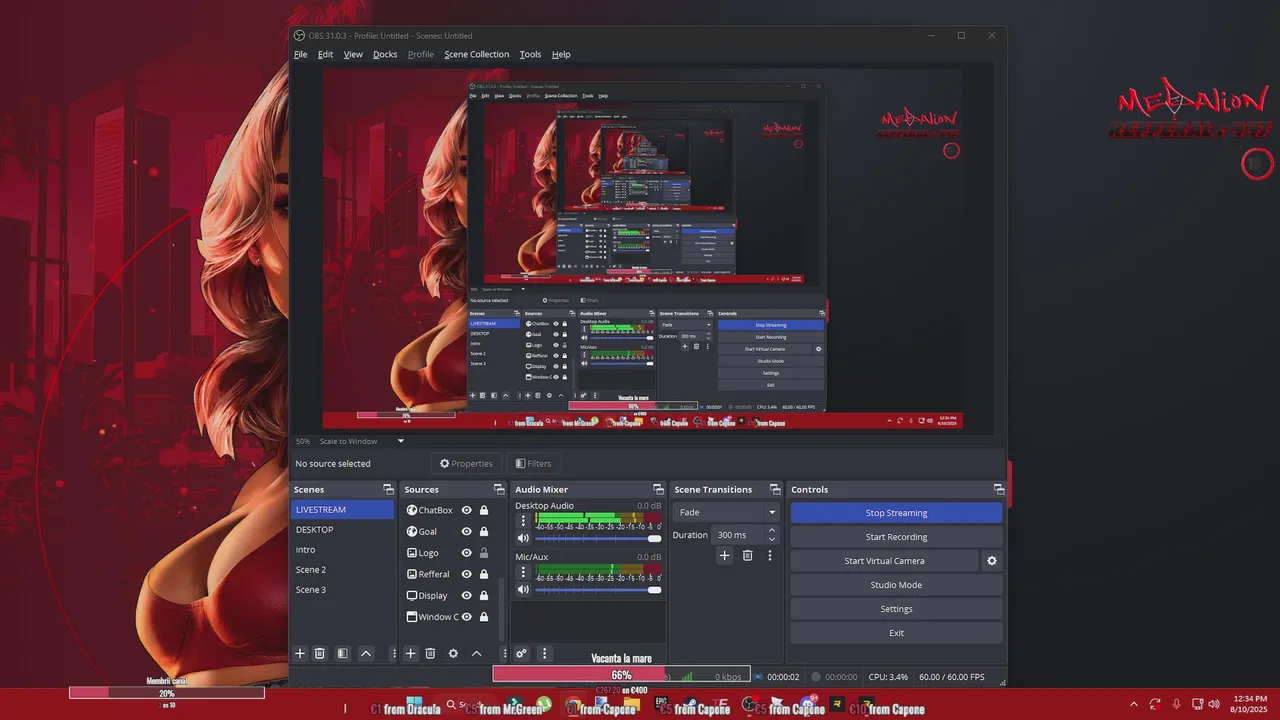Select the DESKTOP scene
Image resolution: width=1280 pixels, height=720 pixels.
342,530
